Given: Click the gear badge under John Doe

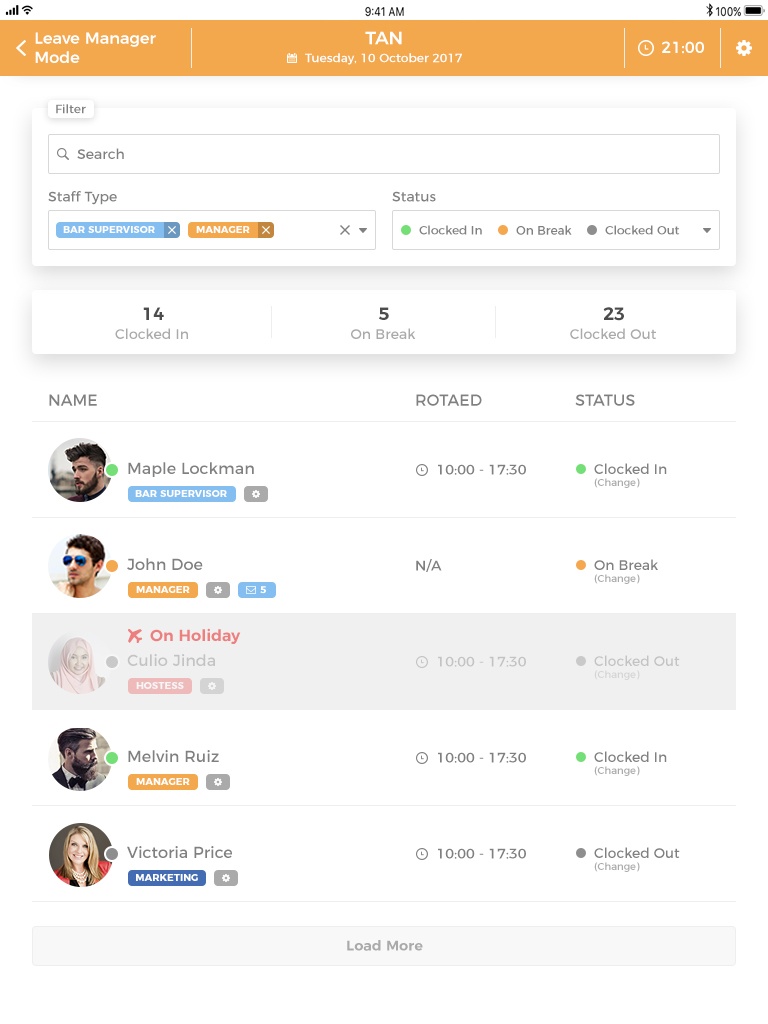Looking at the screenshot, I should (x=218, y=590).
